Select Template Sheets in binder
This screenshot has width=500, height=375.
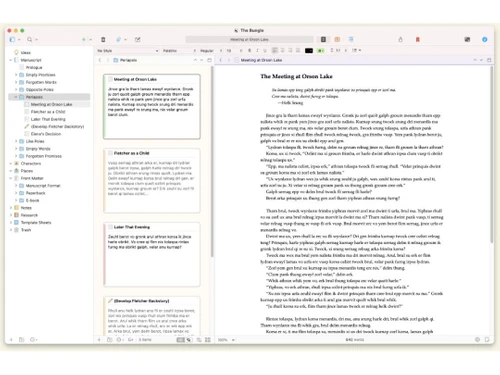36,222
